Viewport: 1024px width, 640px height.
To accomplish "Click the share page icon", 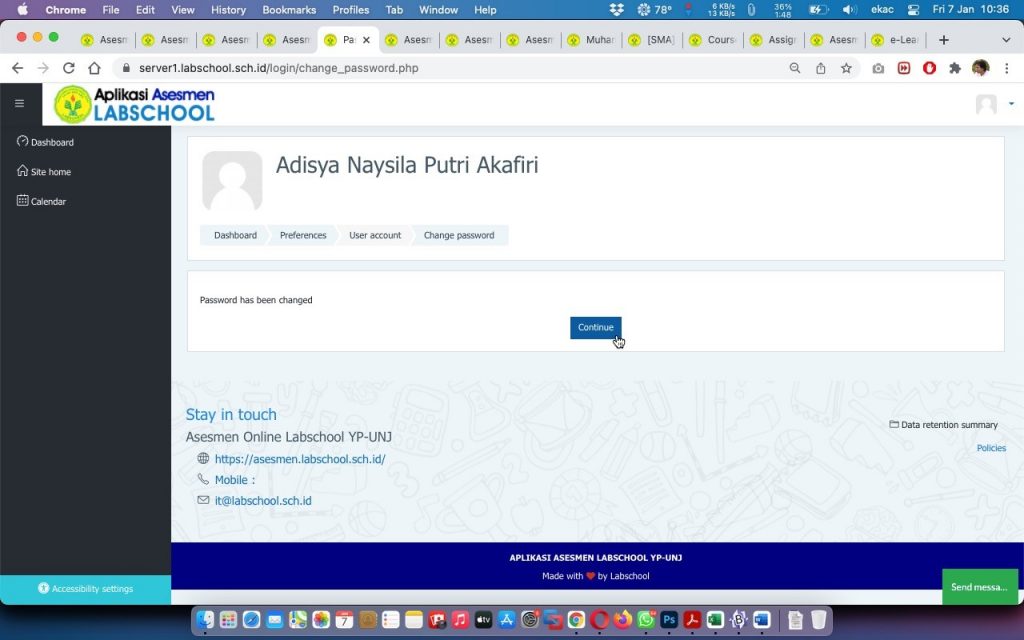I will [821, 68].
